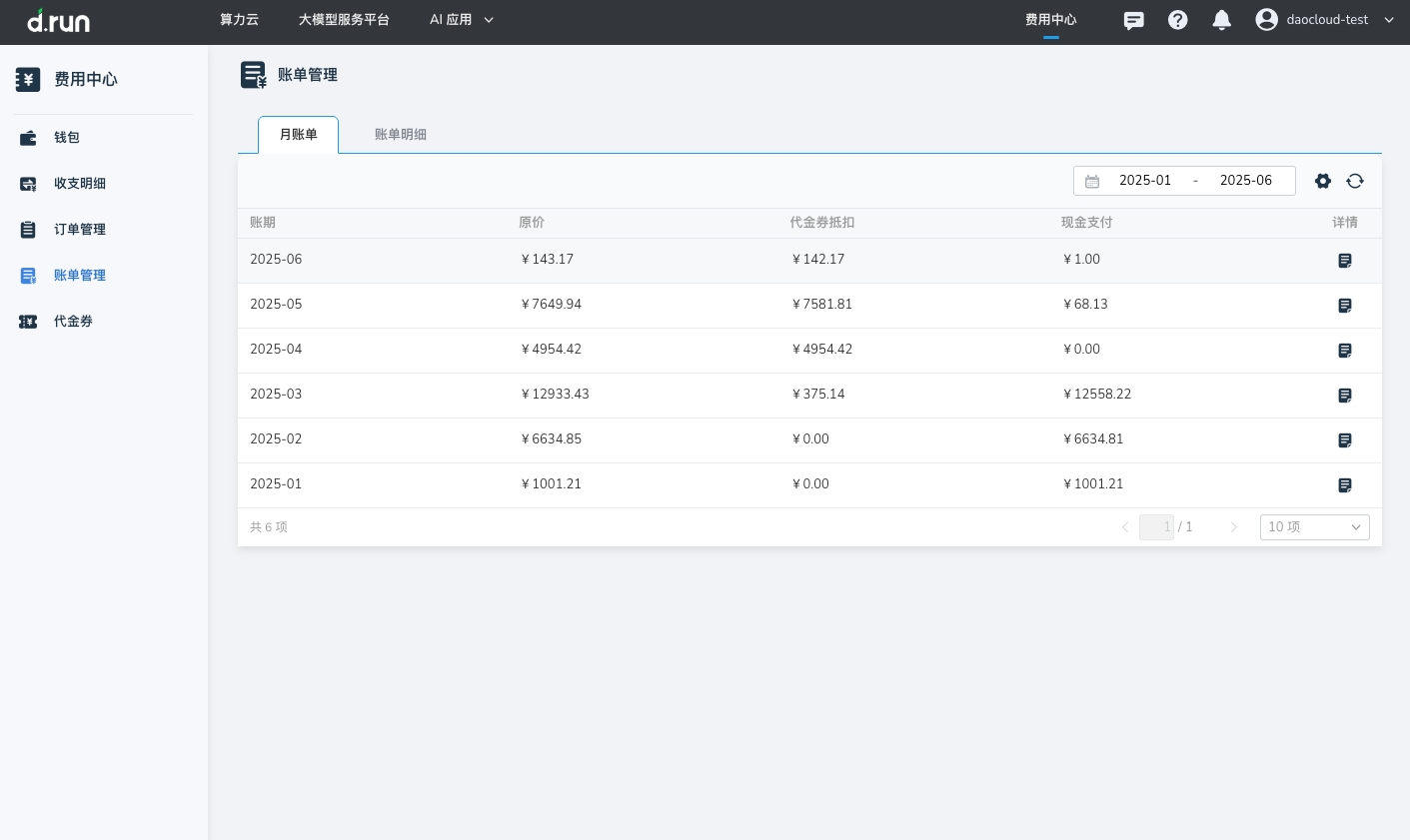Open the notifications bell icon
Screen dimensions: 1410x840
click(x=1221, y=20)
